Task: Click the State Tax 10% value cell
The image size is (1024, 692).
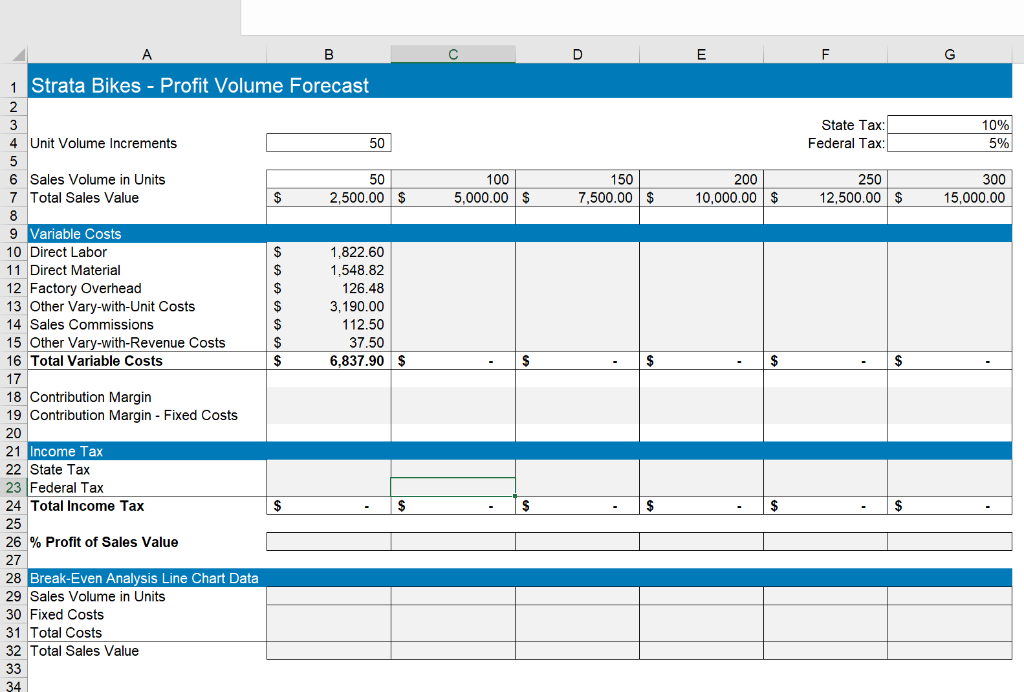Action: pyautogui.click(x=948, y=124)
